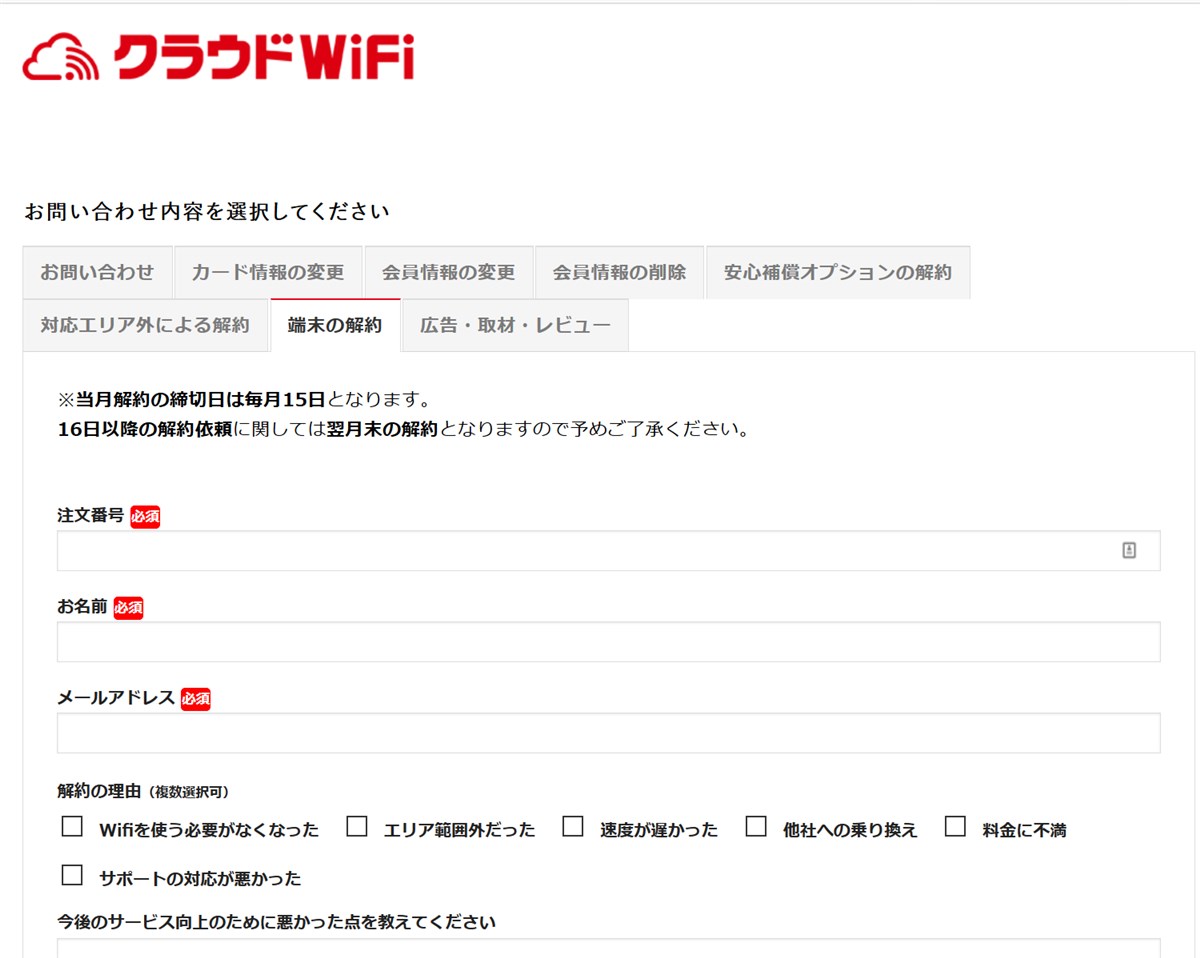Screen dimensions: 1200x958
Task: Focus the メールアドレス input field
Action: coord(608,733)
